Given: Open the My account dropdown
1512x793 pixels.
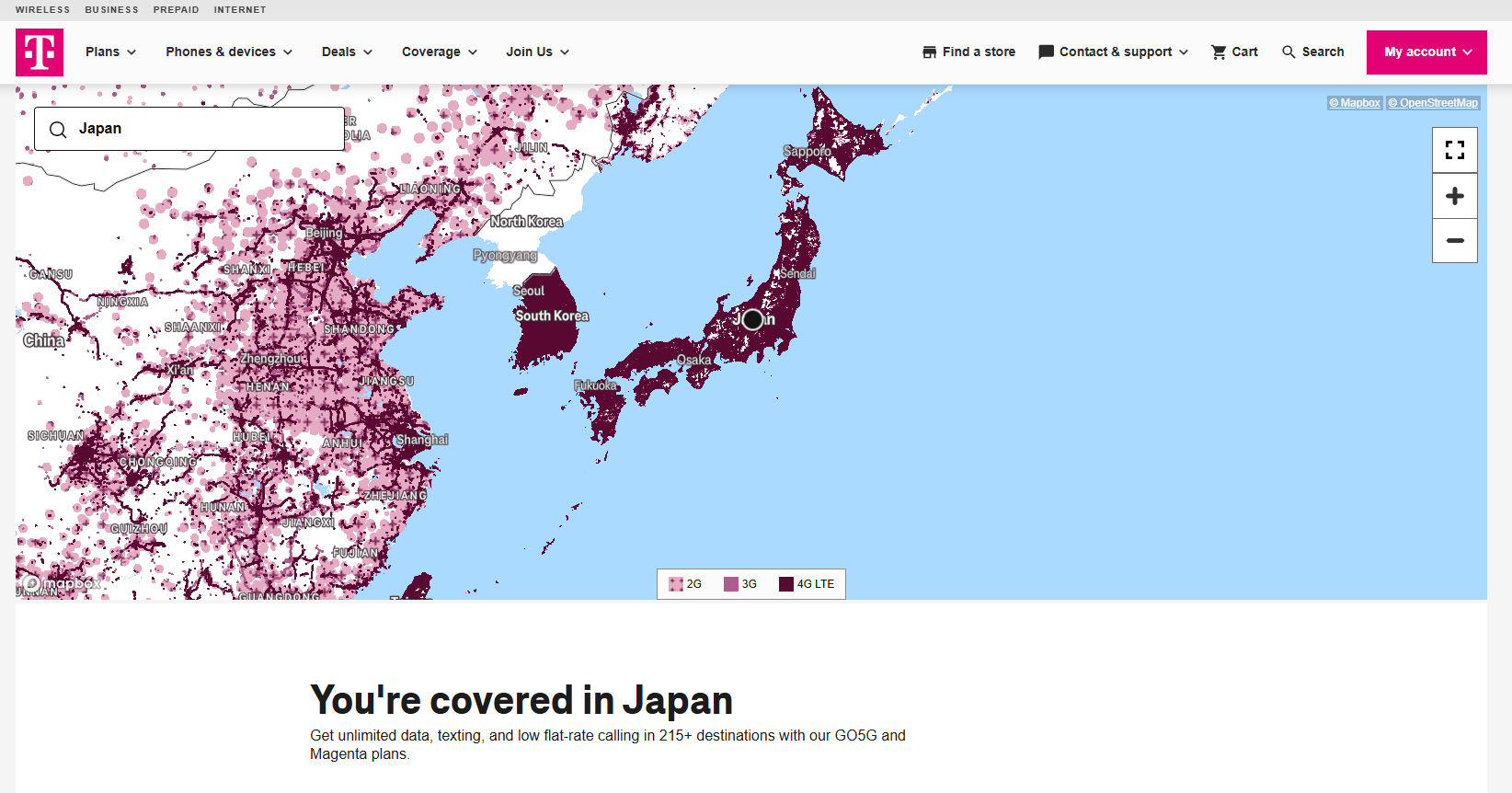Looking at the screenshot, I should tap(1426, 52).
